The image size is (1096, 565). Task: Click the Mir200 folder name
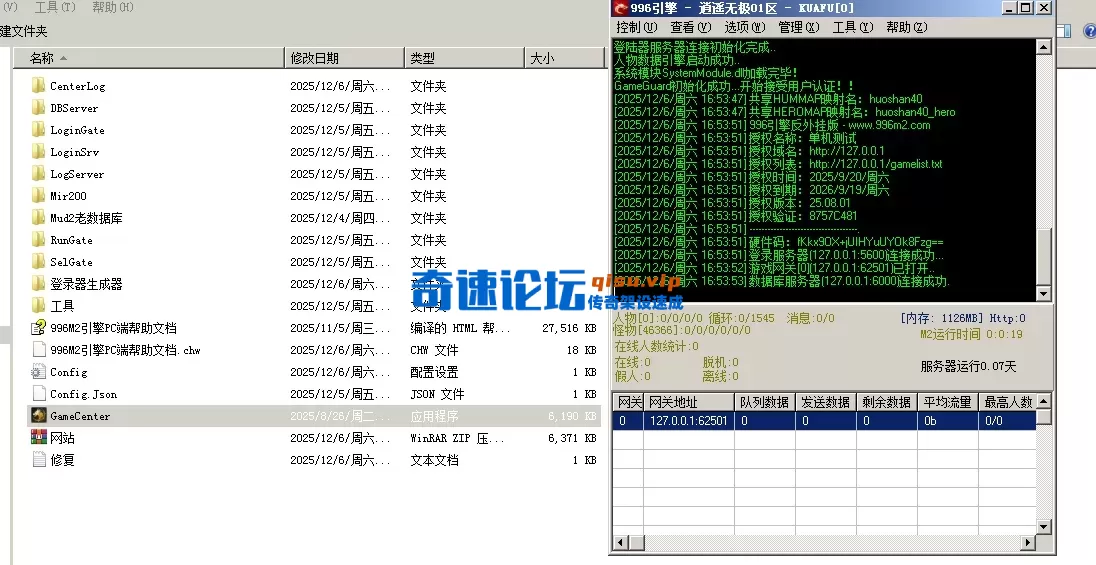click(68, 196)
